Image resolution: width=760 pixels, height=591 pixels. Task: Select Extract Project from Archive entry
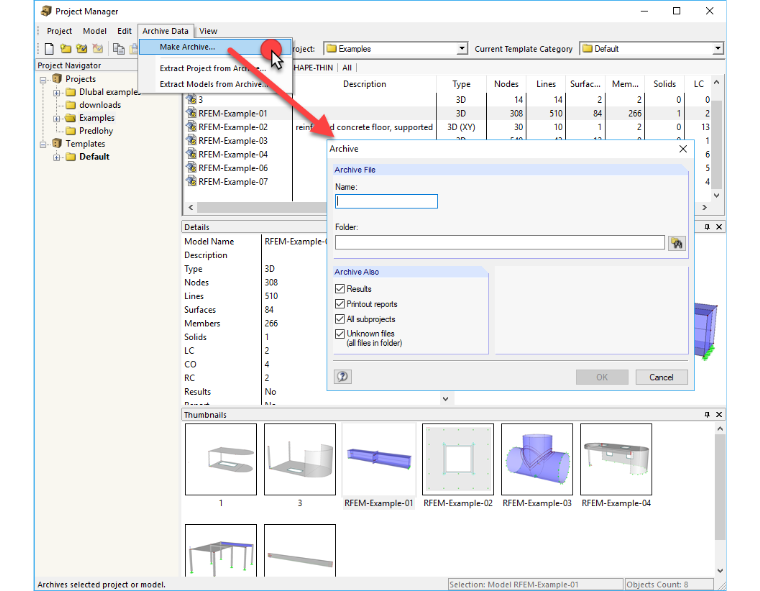click(215, 68)
